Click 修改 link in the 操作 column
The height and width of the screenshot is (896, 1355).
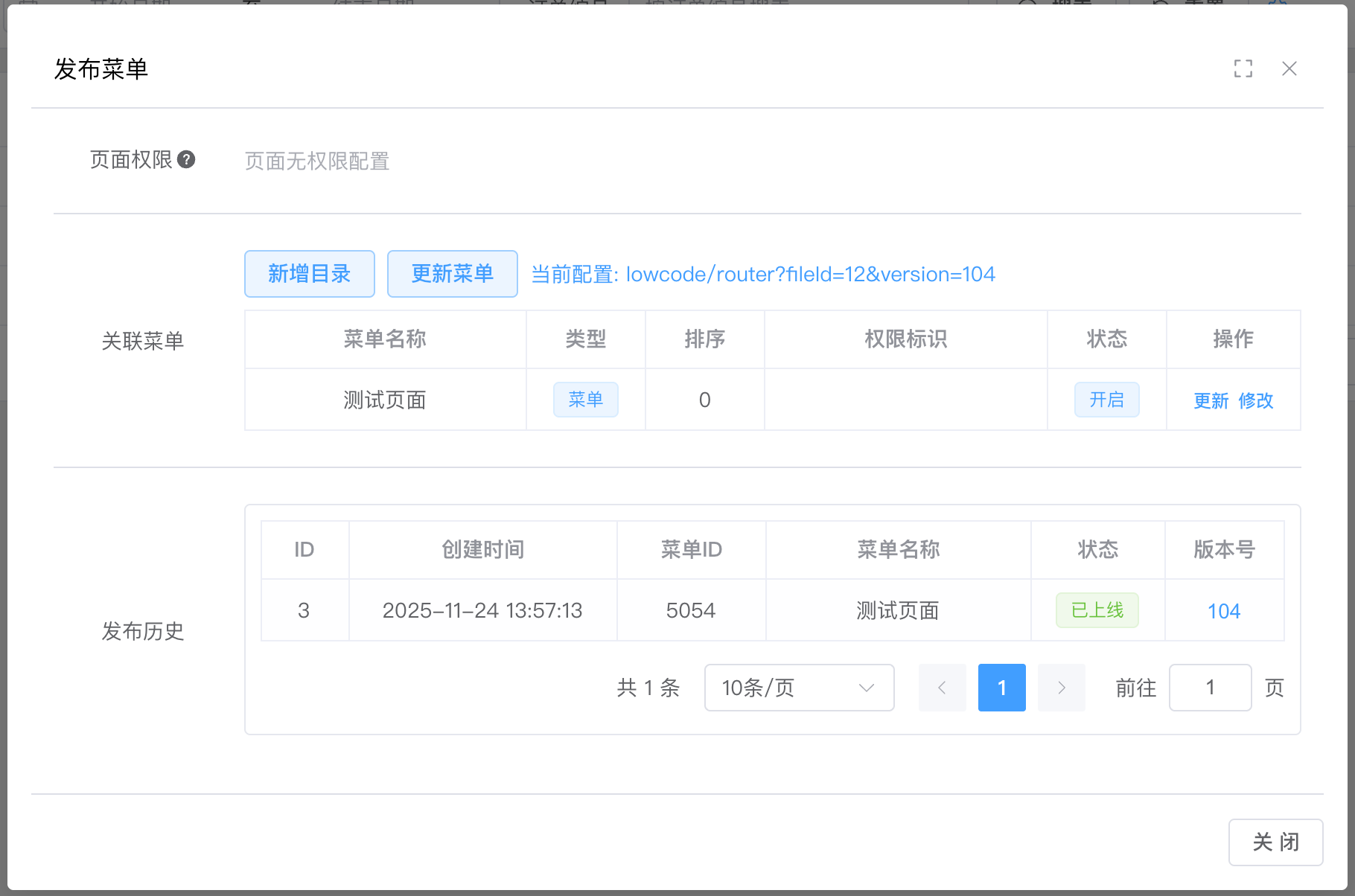click(1256, 400)
